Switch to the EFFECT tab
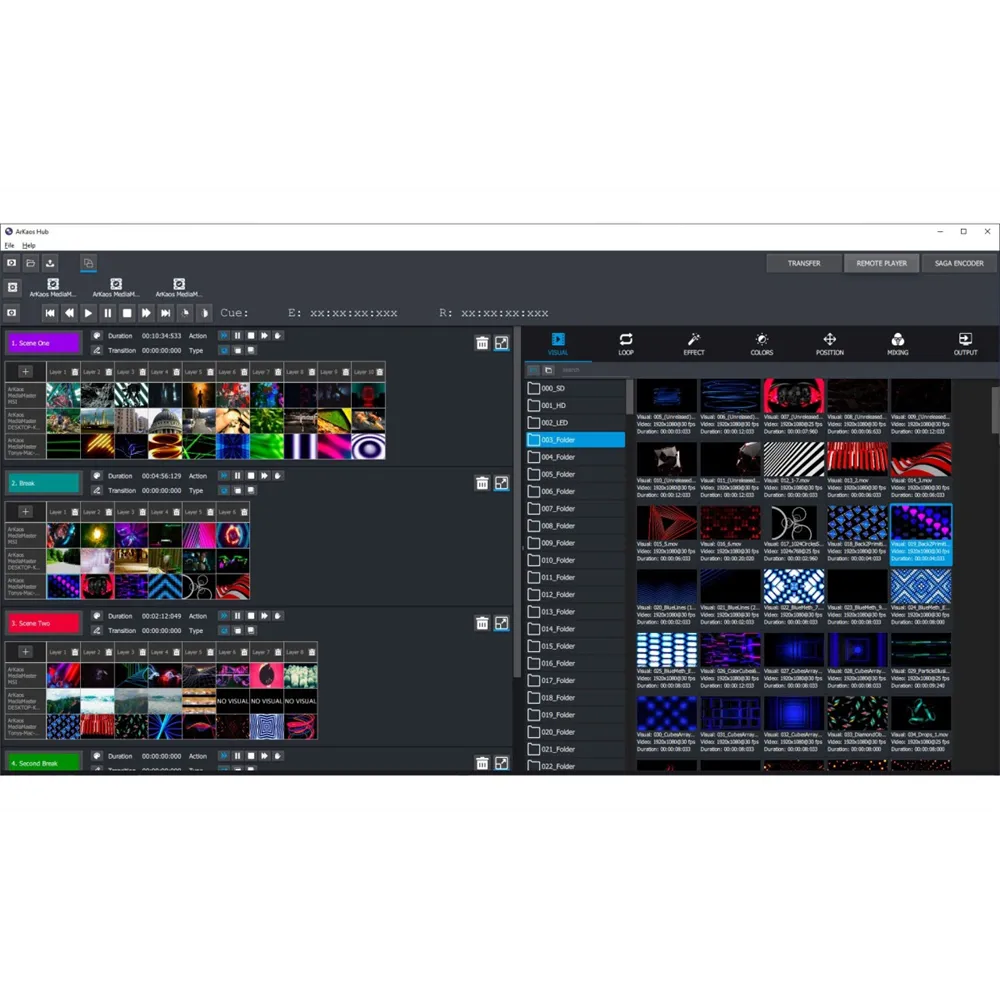This screenshot has width=1000, height=1000. click(x=694, y=344)
